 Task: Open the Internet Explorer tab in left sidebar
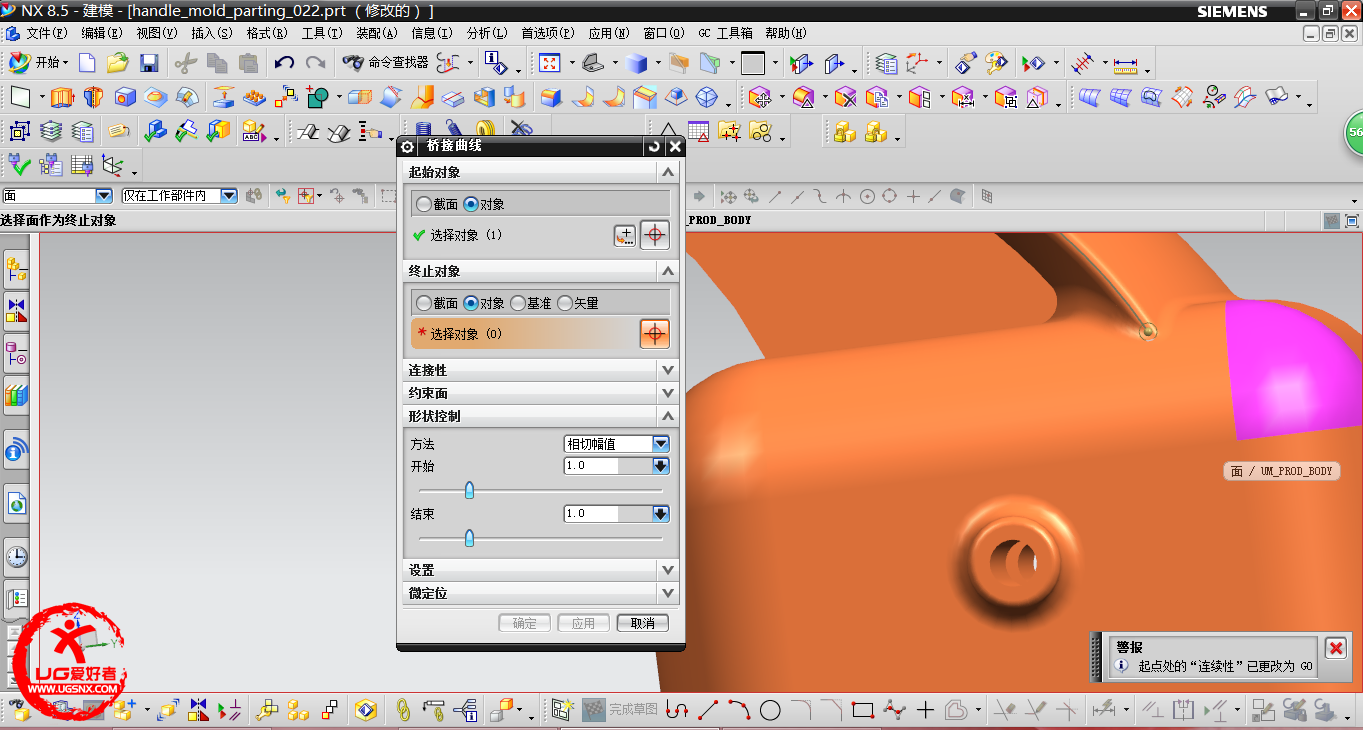16,504
